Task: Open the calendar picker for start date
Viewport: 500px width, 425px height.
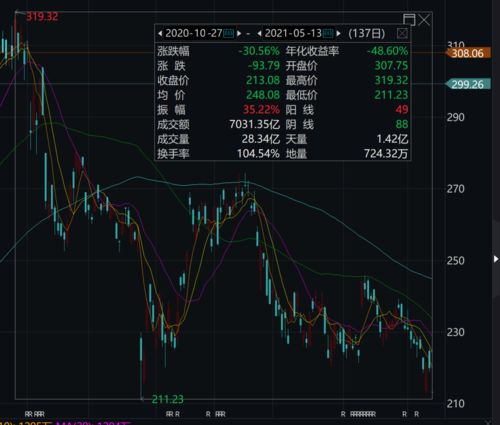Action: click(x=228, y=33)
